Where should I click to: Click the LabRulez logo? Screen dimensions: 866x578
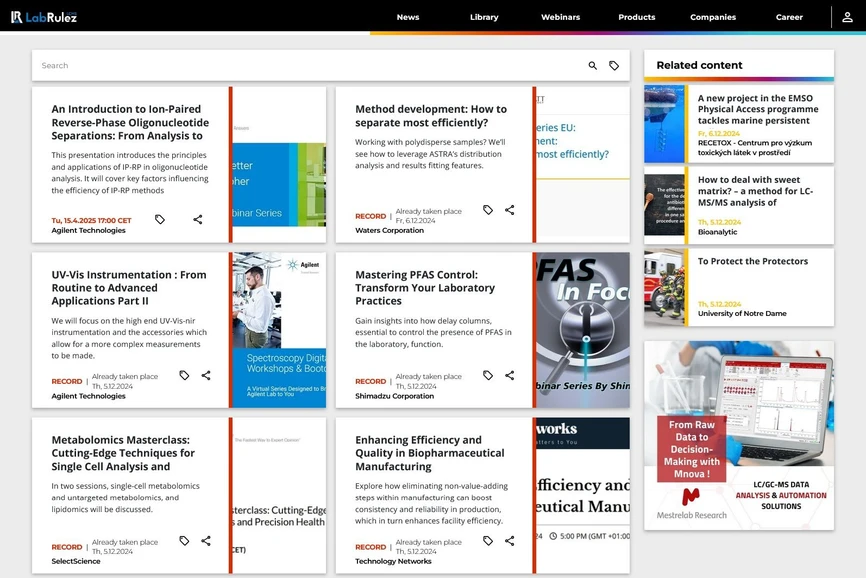[x=44, y=17]
